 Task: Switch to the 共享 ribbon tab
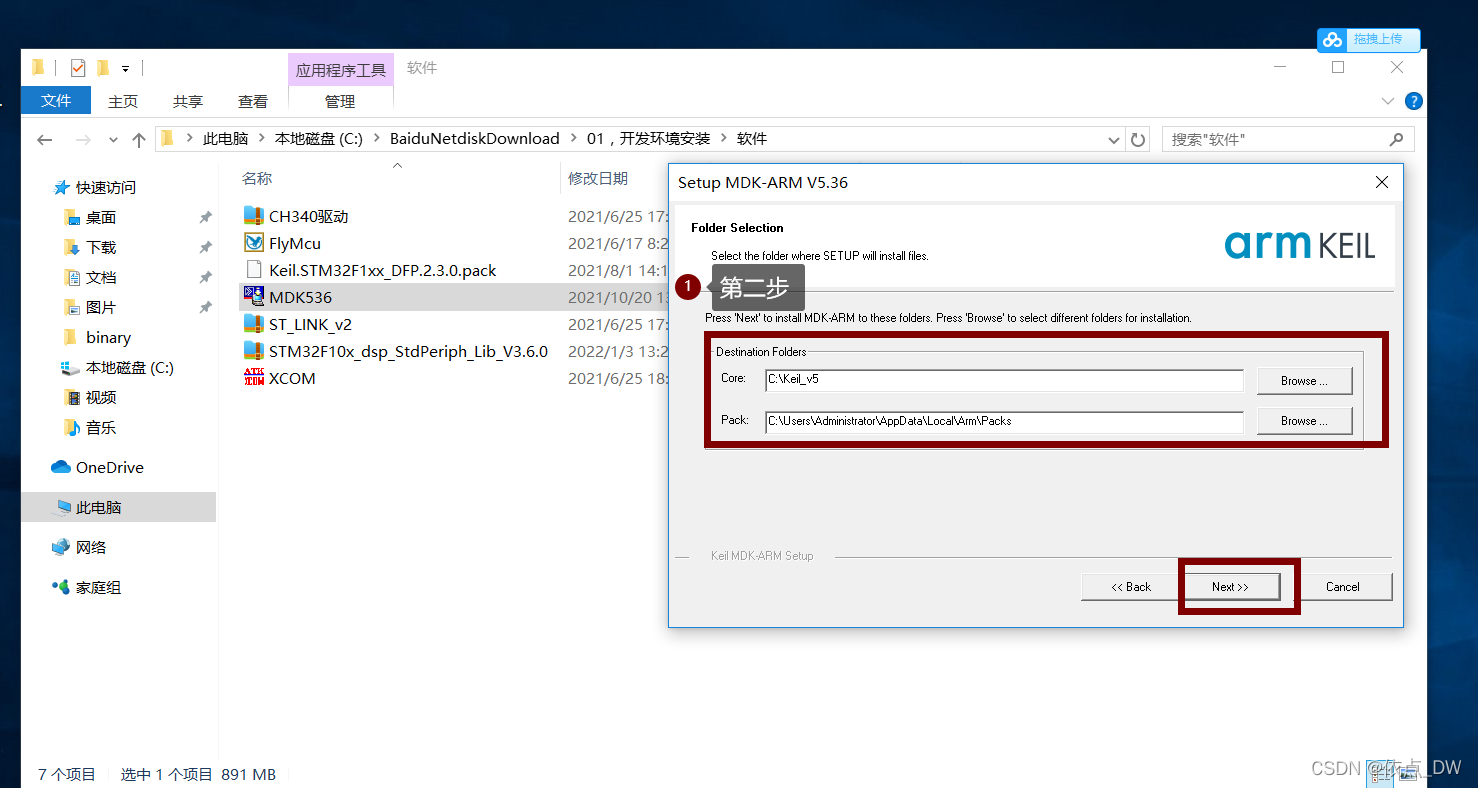(x=188, y=101)
